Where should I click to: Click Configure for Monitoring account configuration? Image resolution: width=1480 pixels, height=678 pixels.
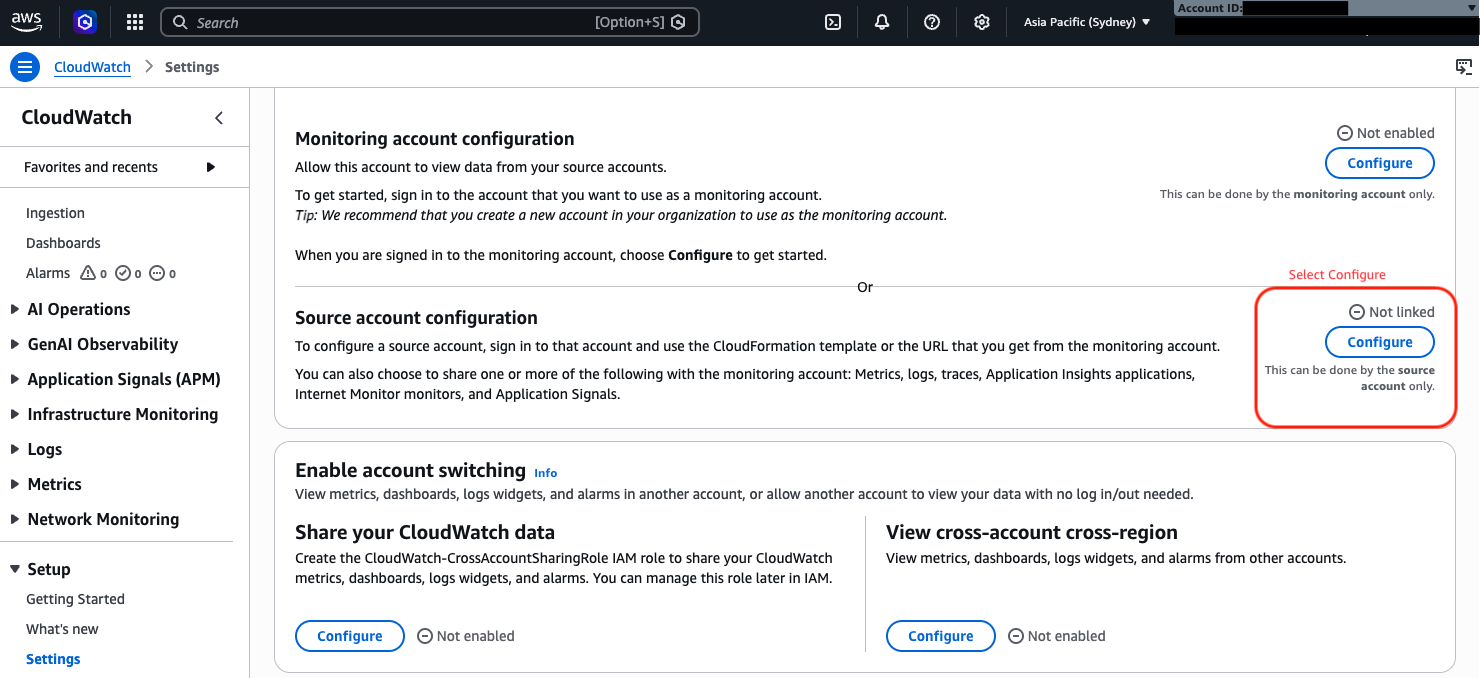1380,163
